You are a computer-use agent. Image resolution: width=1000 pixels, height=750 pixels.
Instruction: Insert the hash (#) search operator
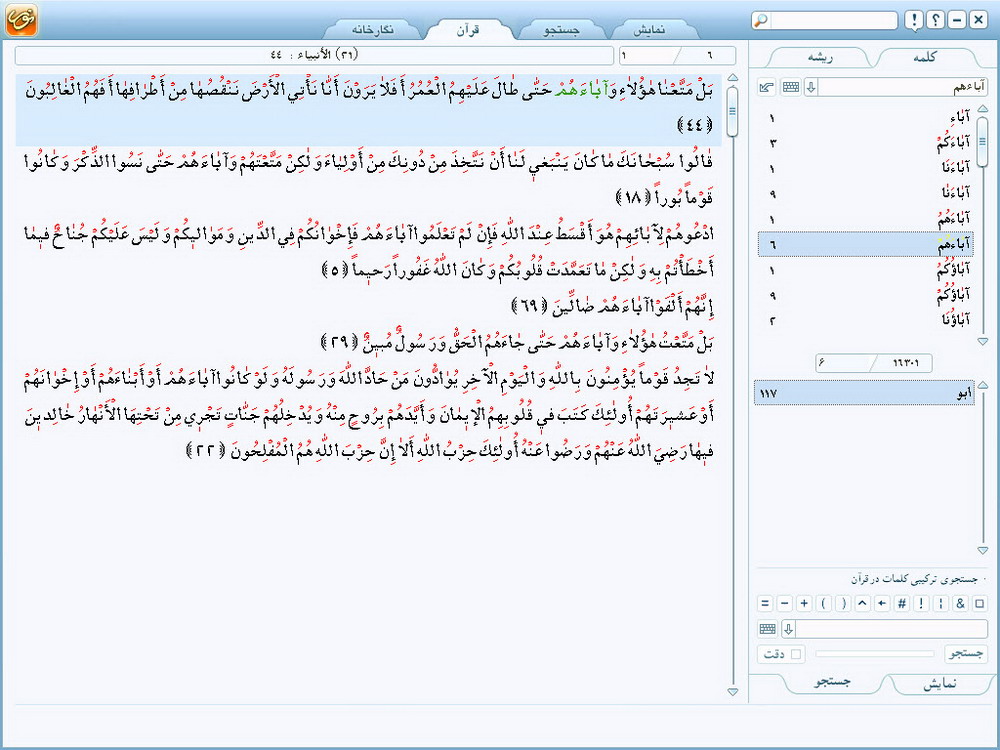[901, 603]
